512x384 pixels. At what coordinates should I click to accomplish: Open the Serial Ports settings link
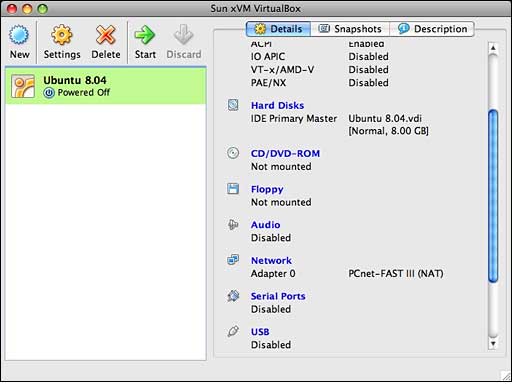(278, 296)
